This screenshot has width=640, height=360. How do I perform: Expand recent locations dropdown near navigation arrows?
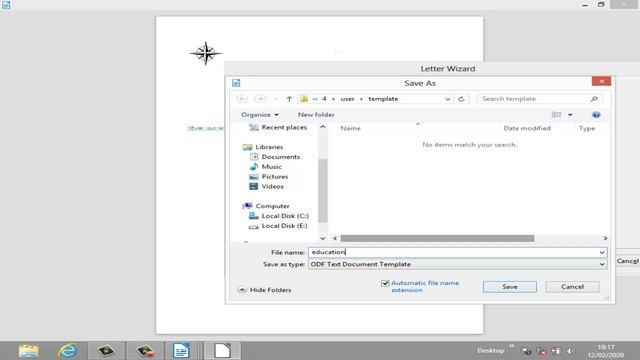point(275,99)
